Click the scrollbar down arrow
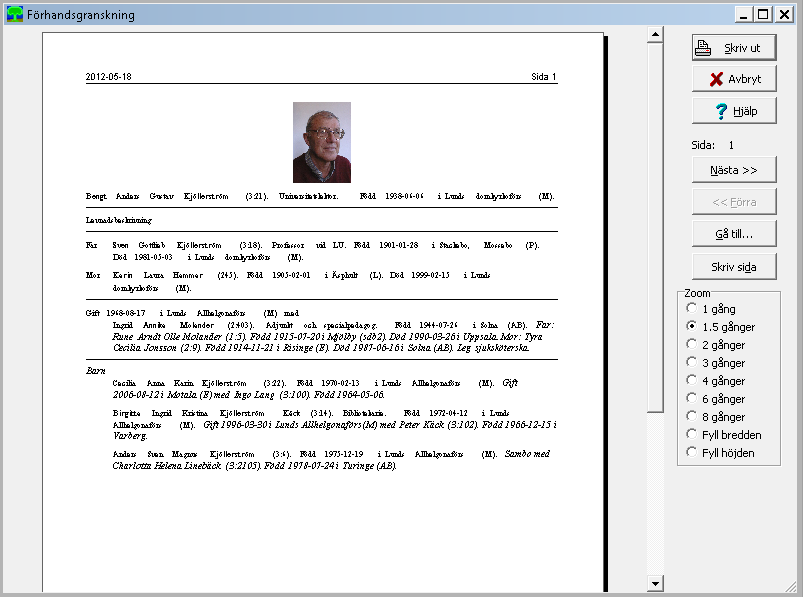This screenshot has height=597, width=803. tap(655, 583)
